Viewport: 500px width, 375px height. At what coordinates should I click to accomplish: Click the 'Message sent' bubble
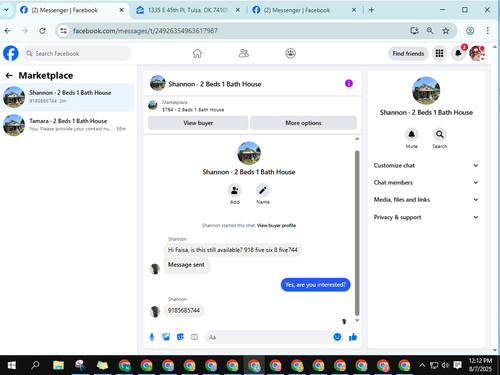tap(187, 265)
